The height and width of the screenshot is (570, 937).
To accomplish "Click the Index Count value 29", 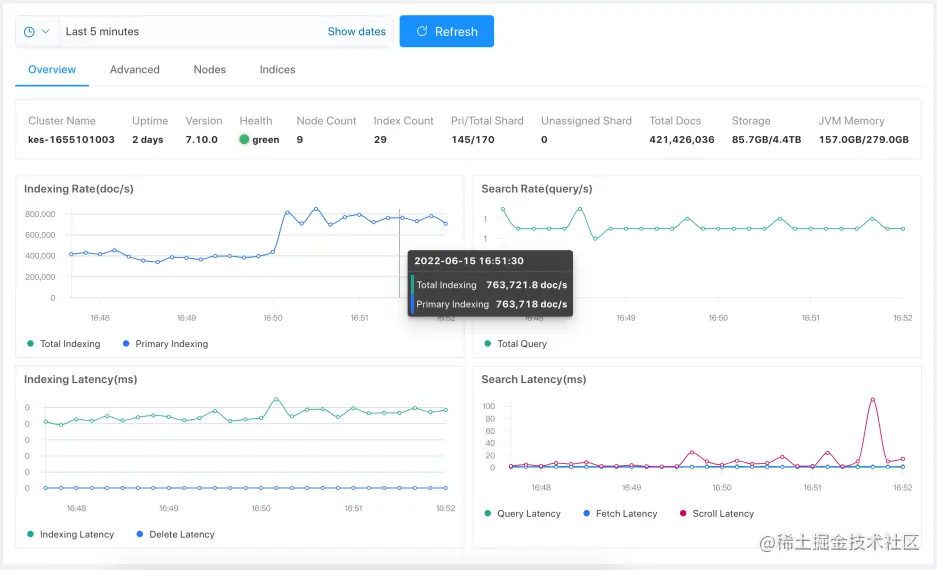I will pos(380,140).
